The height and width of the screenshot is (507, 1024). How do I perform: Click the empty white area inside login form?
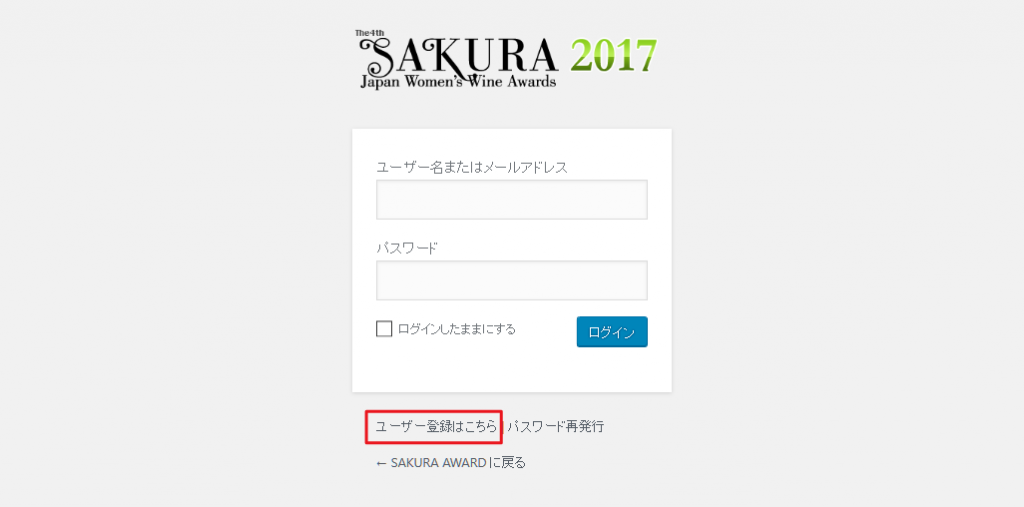[511, 369]
